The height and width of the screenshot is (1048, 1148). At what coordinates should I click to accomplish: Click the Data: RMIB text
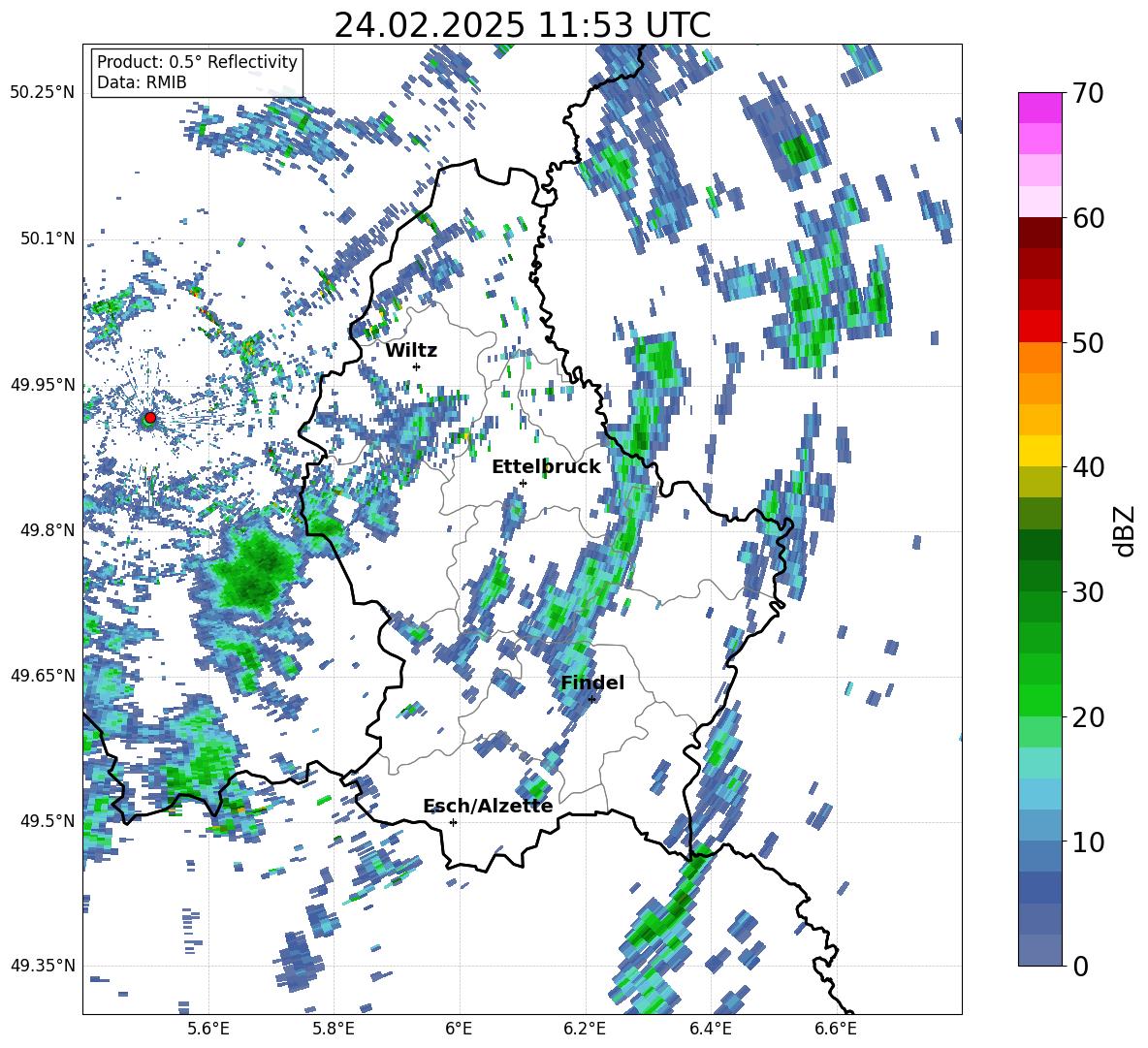click(142, 82)
